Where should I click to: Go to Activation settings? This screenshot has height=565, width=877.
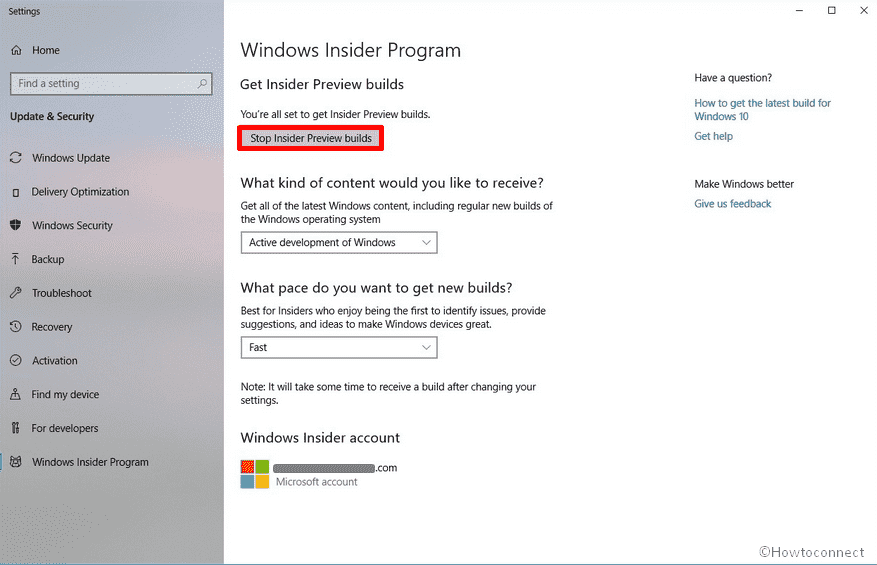(112, 360)
